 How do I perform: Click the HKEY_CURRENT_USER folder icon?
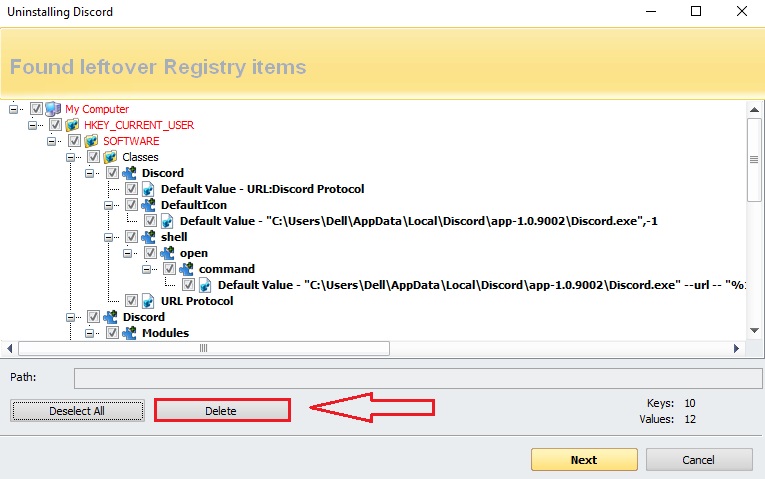point(72,125)
